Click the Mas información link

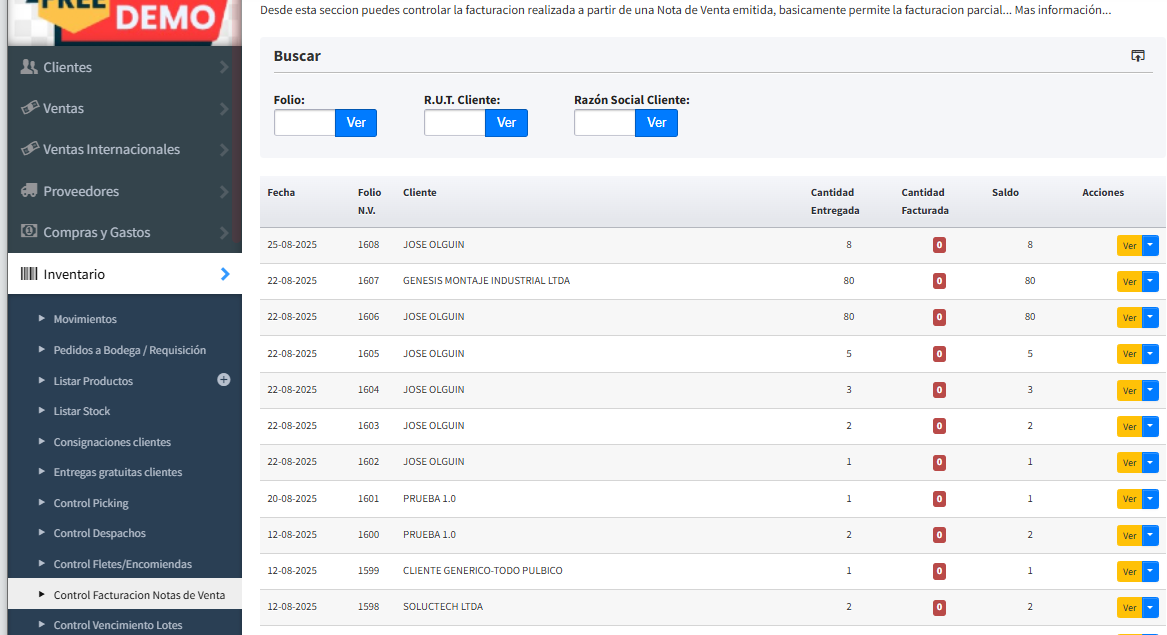click(x=1063, y=10)
